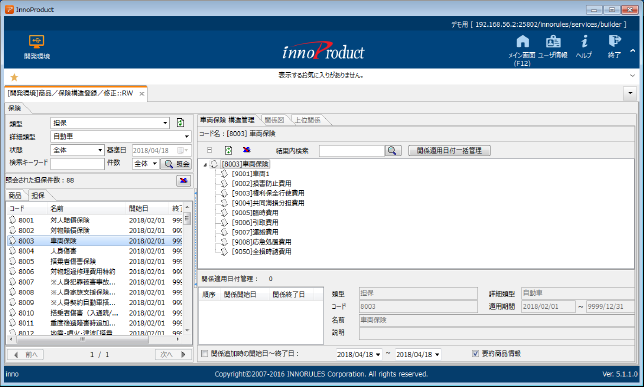
Task: Select row 8001 対人賠償保険
Action: tap(94, 220)
